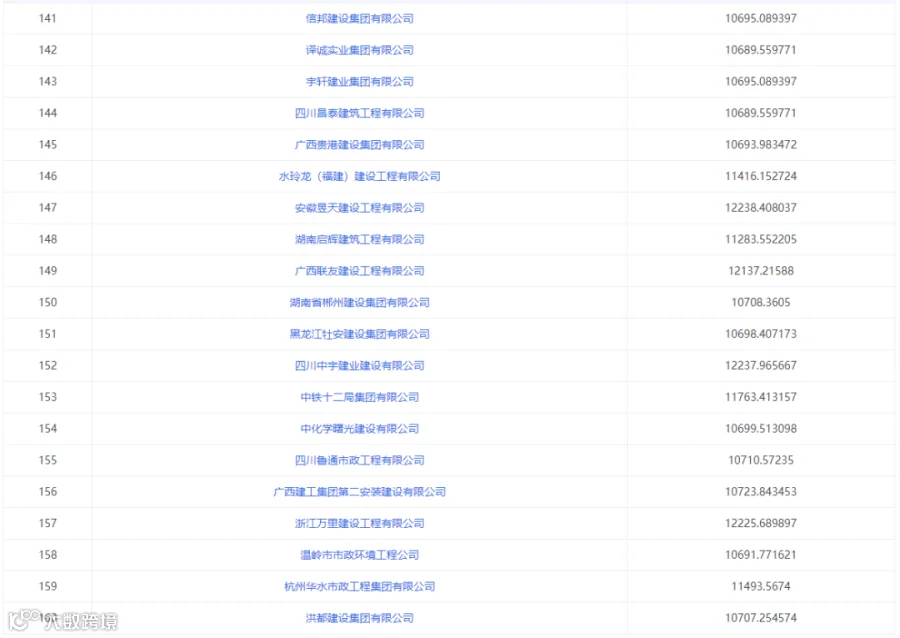Viewport: 900px width, 638px height.
Task: Follow the 中化学曙光建设有限公司 link
Action: tap(359, 429)
